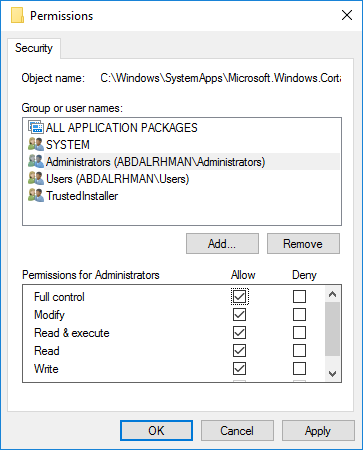This screenshot has width=363, height=450.
Task: Uncheck Allow for Read permission
Action: [239, 350]
